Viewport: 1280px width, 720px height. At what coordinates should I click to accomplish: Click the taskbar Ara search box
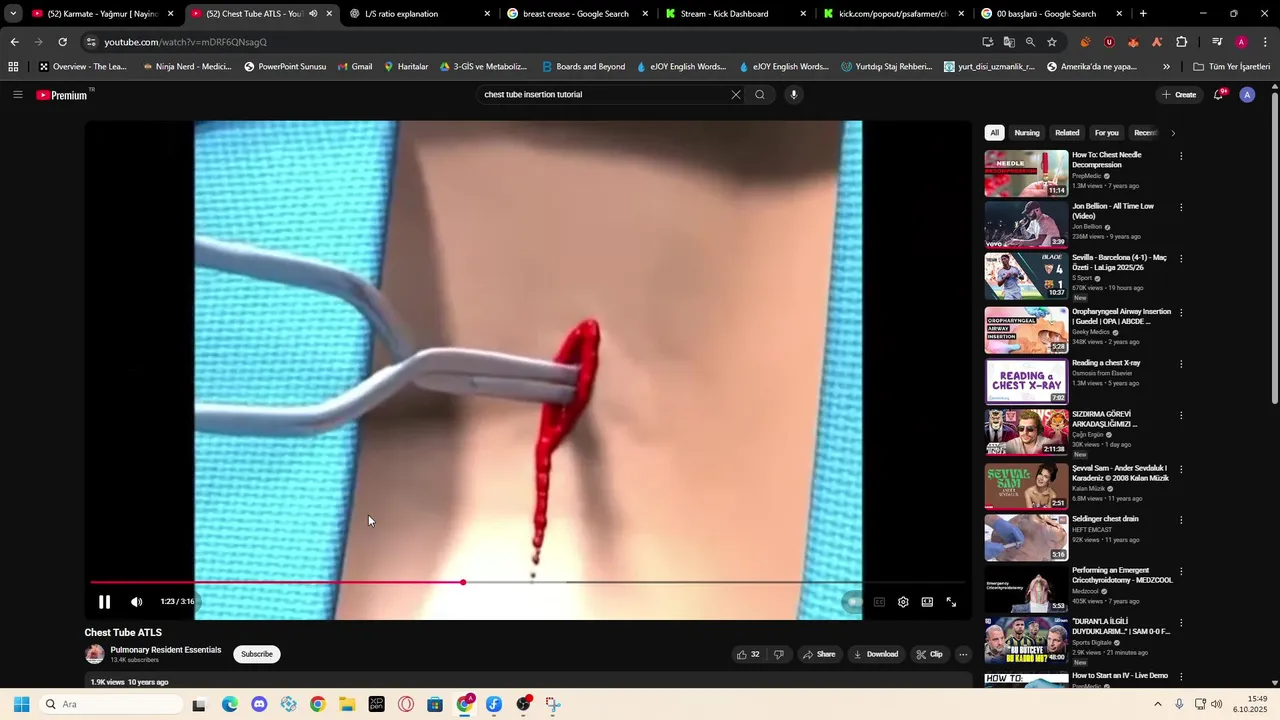[111, 705]
